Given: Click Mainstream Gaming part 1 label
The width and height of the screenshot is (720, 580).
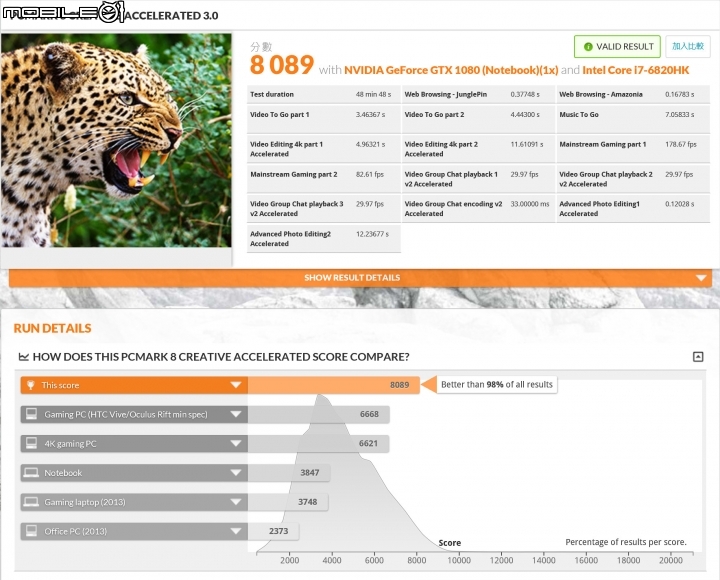Looking at the screenshot, I should tap(602, 144).
